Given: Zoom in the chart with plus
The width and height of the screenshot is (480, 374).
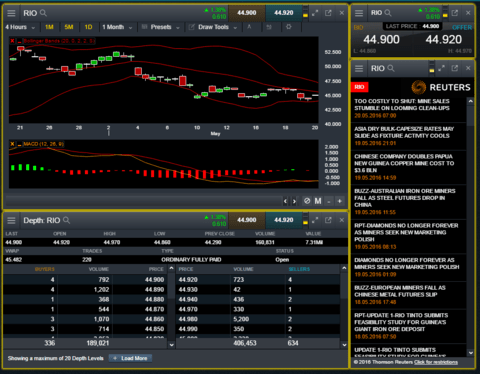Looking at the screenshot, I should (340, 201).
